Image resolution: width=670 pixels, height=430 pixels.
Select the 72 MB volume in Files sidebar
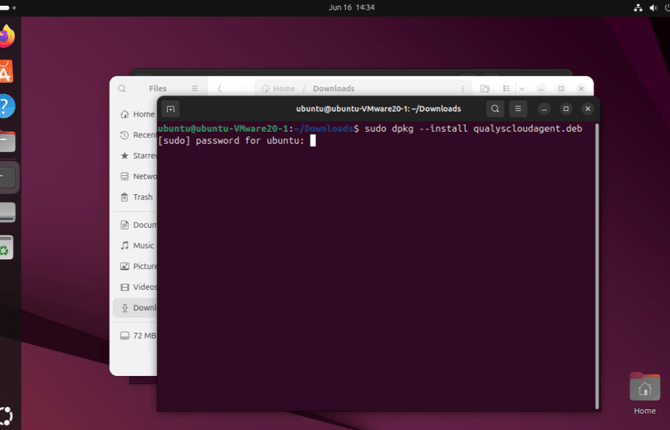pyautogui.click(x=136, y=336)
